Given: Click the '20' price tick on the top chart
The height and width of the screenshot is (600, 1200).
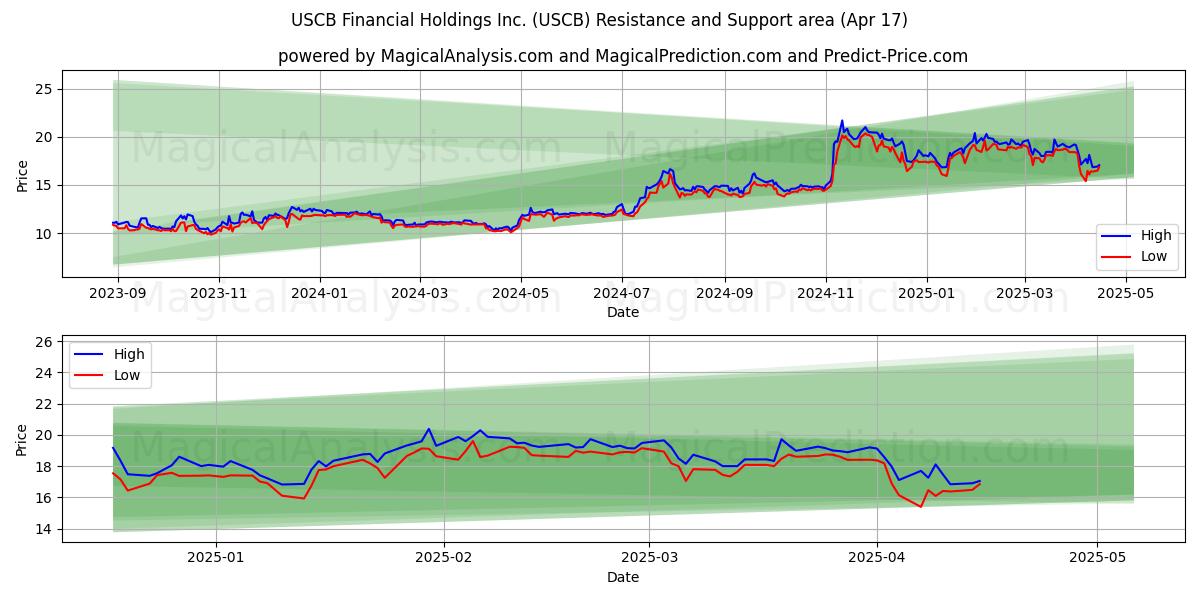Looking at the screenshot, I should coord(45,138).
